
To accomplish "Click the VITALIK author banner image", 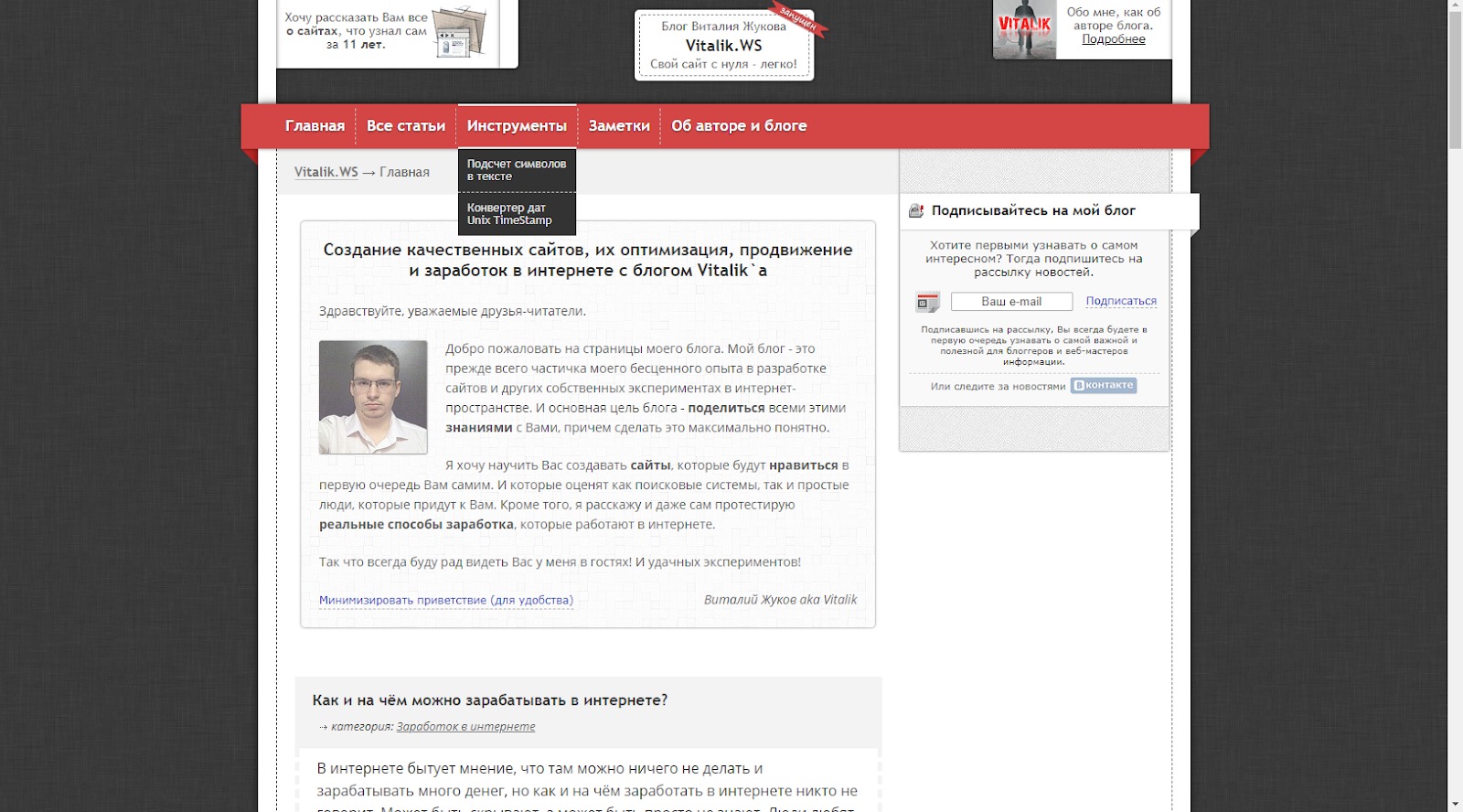I will pyautogui.click(x=1024, y=29).
